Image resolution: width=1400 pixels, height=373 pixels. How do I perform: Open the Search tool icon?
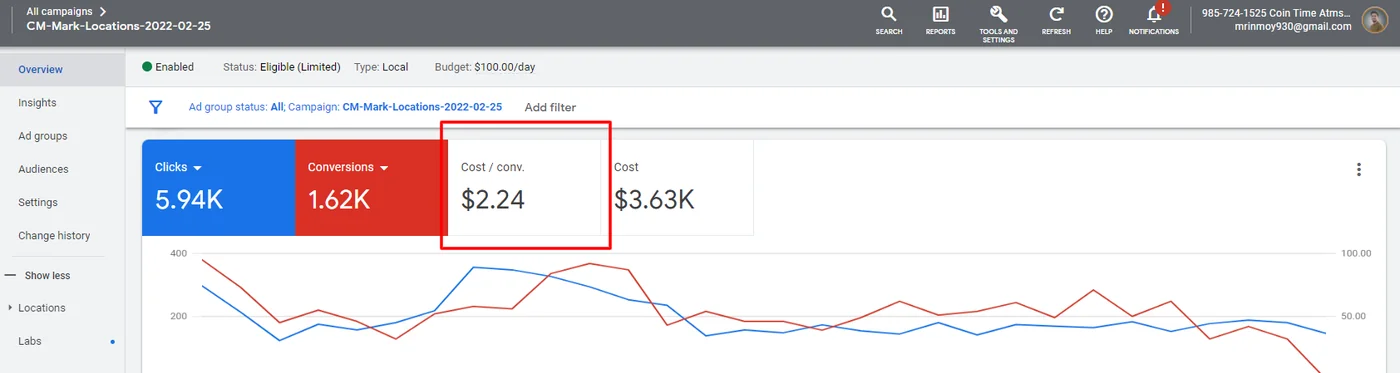pyautogui.click(x=888, y=14)
